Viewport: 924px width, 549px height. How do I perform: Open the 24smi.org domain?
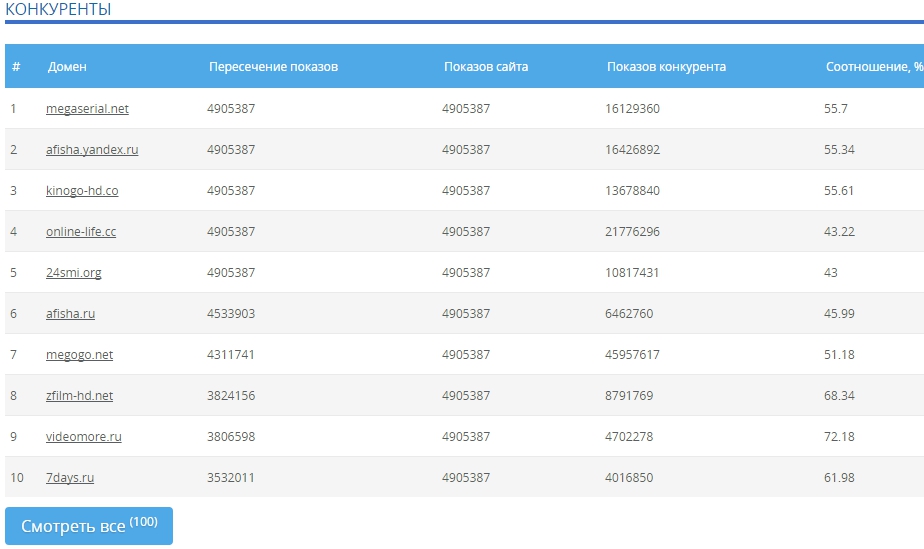(73, 273)
